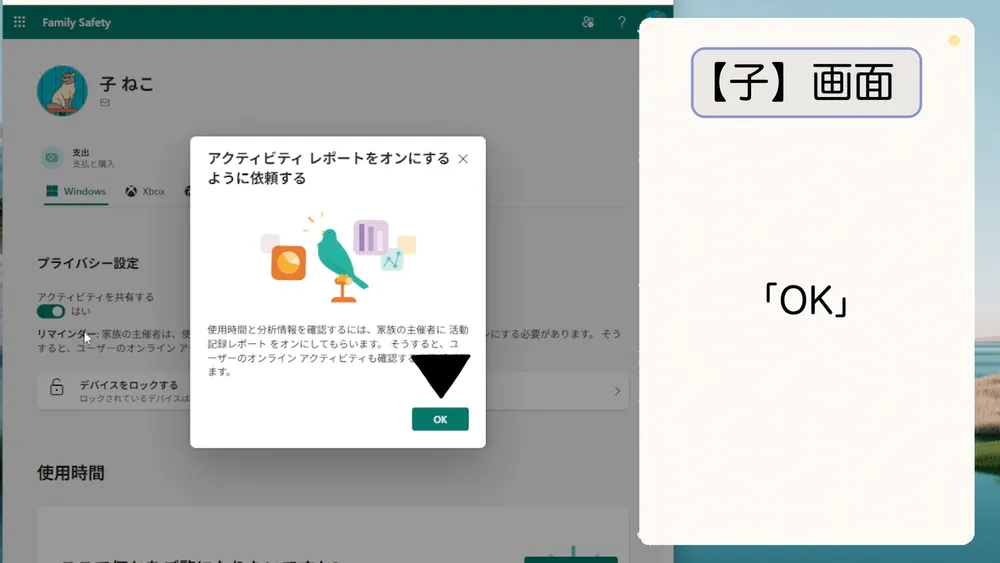Switch to the Windows tab
The image size is (1000, 563).
(x=76, y=191)
